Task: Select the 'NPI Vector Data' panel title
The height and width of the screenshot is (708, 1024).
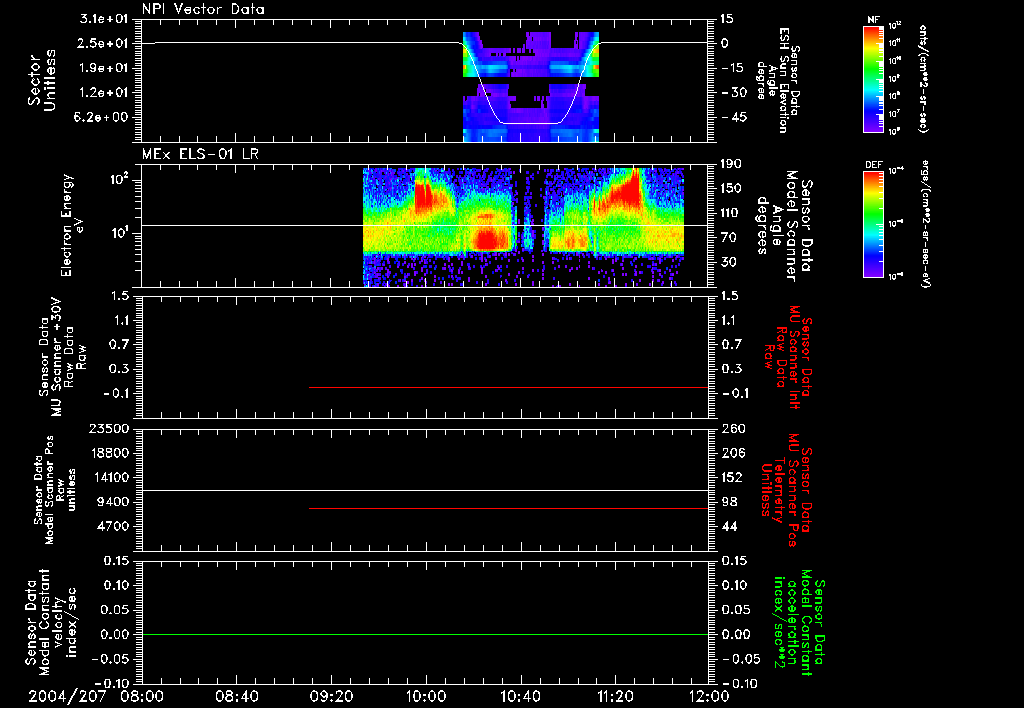Action: pos(203,9)
